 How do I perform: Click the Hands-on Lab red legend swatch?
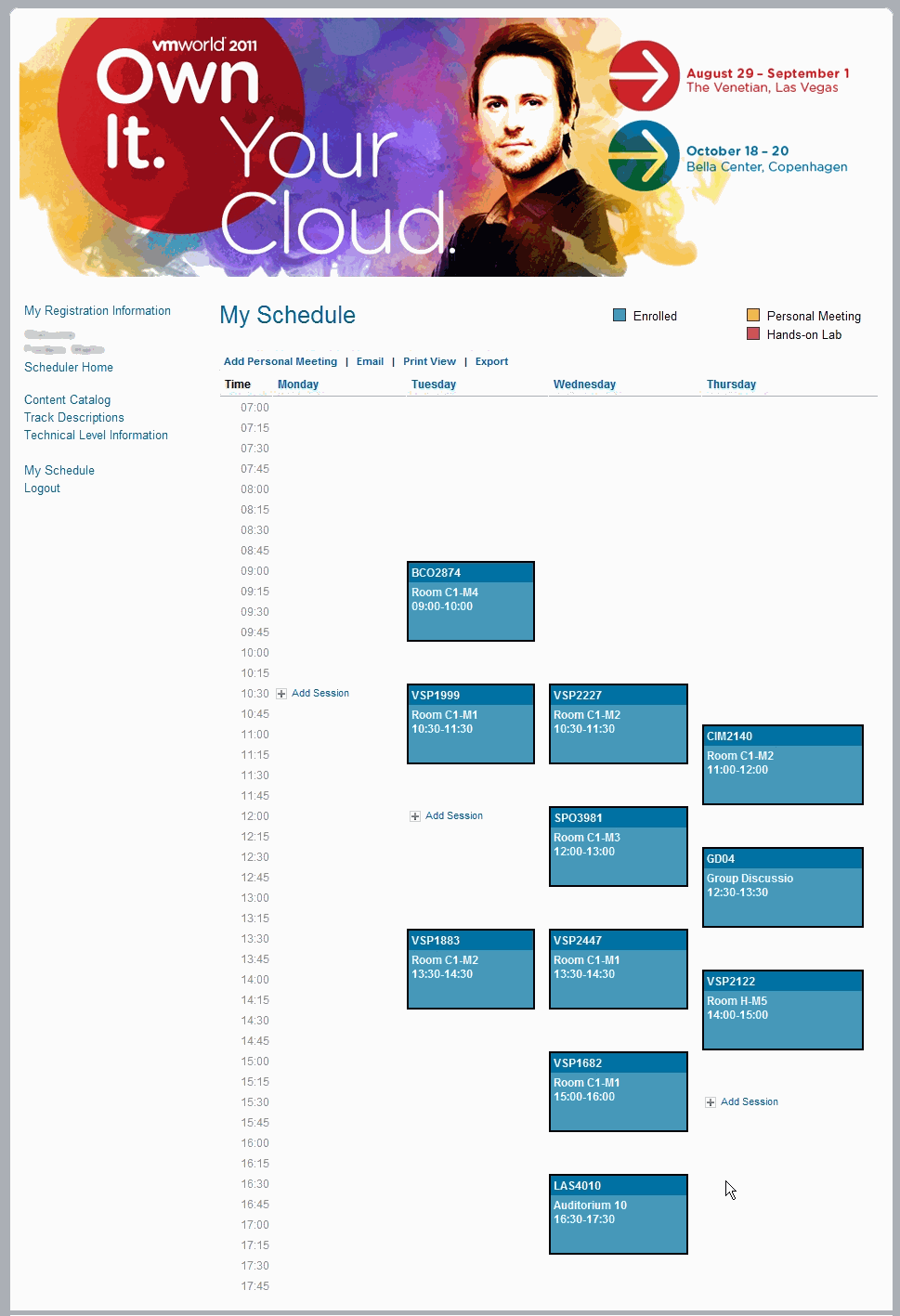click(x=753, y=333)
